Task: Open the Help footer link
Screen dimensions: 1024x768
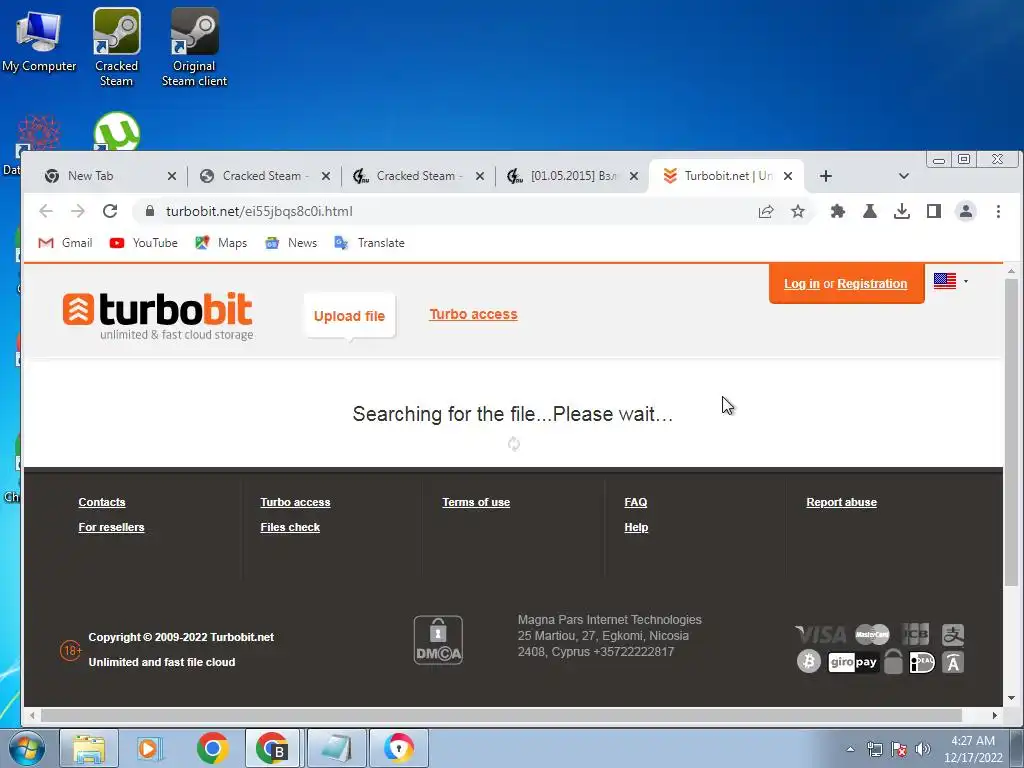Action: click(636, 527)
